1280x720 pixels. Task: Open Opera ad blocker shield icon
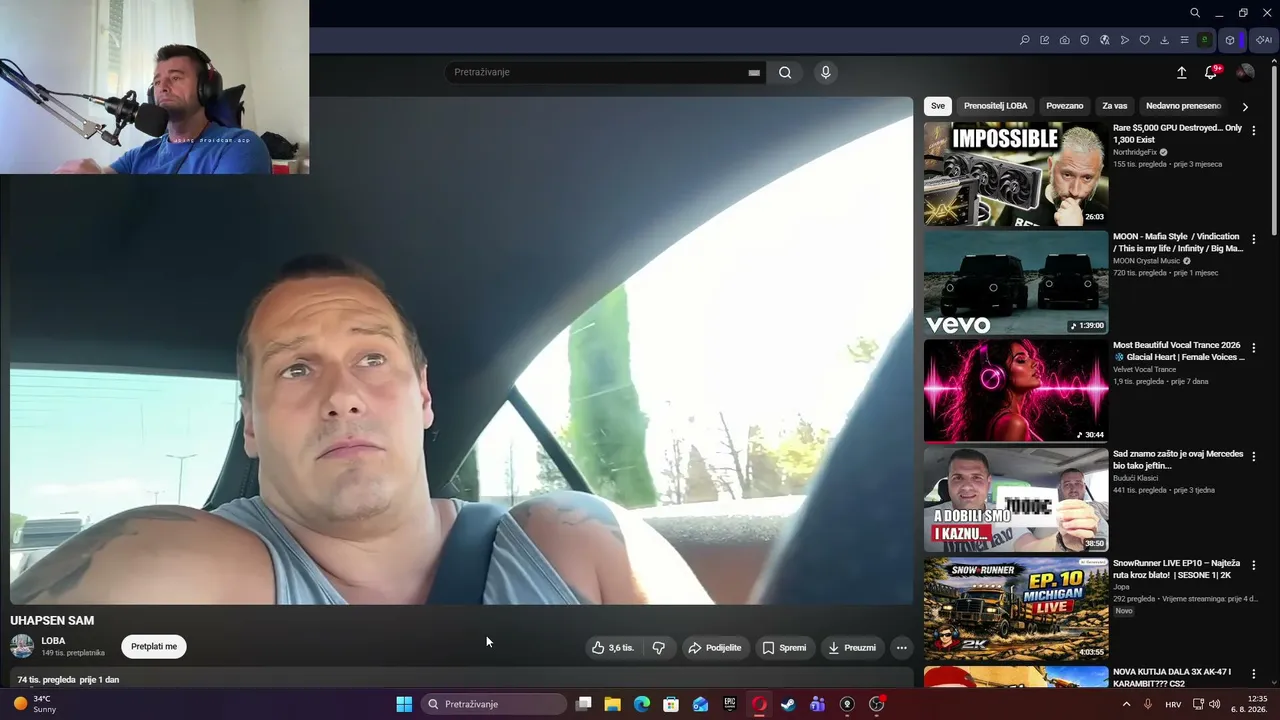(x=1085, y=40)
